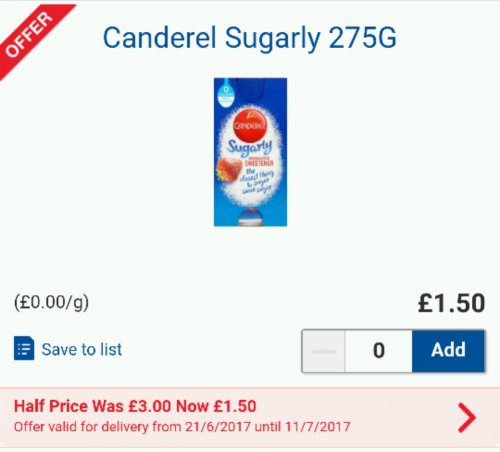Click the Sugarly script text on the packaging

[250, 147]
